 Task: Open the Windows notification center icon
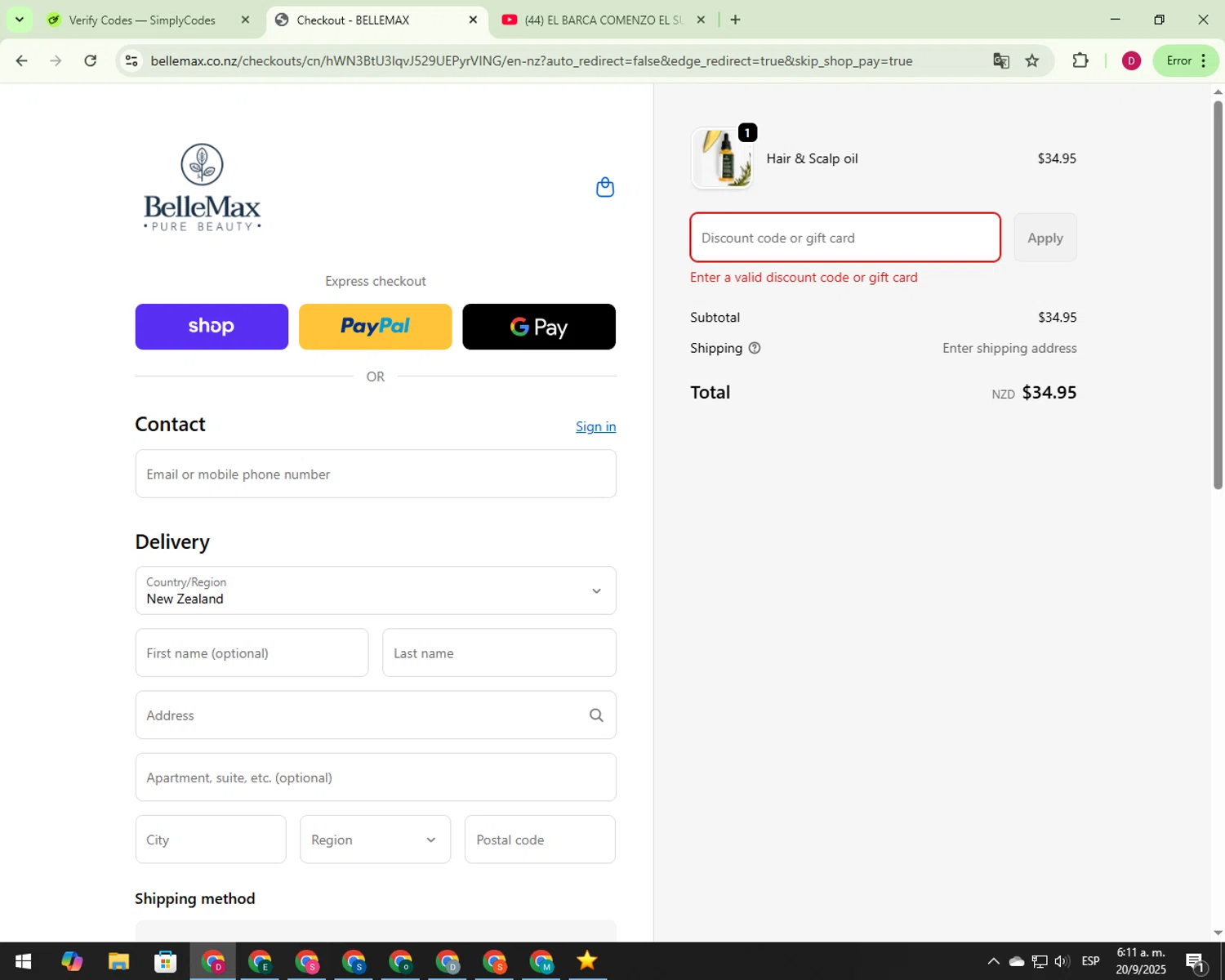point(1196,962)
